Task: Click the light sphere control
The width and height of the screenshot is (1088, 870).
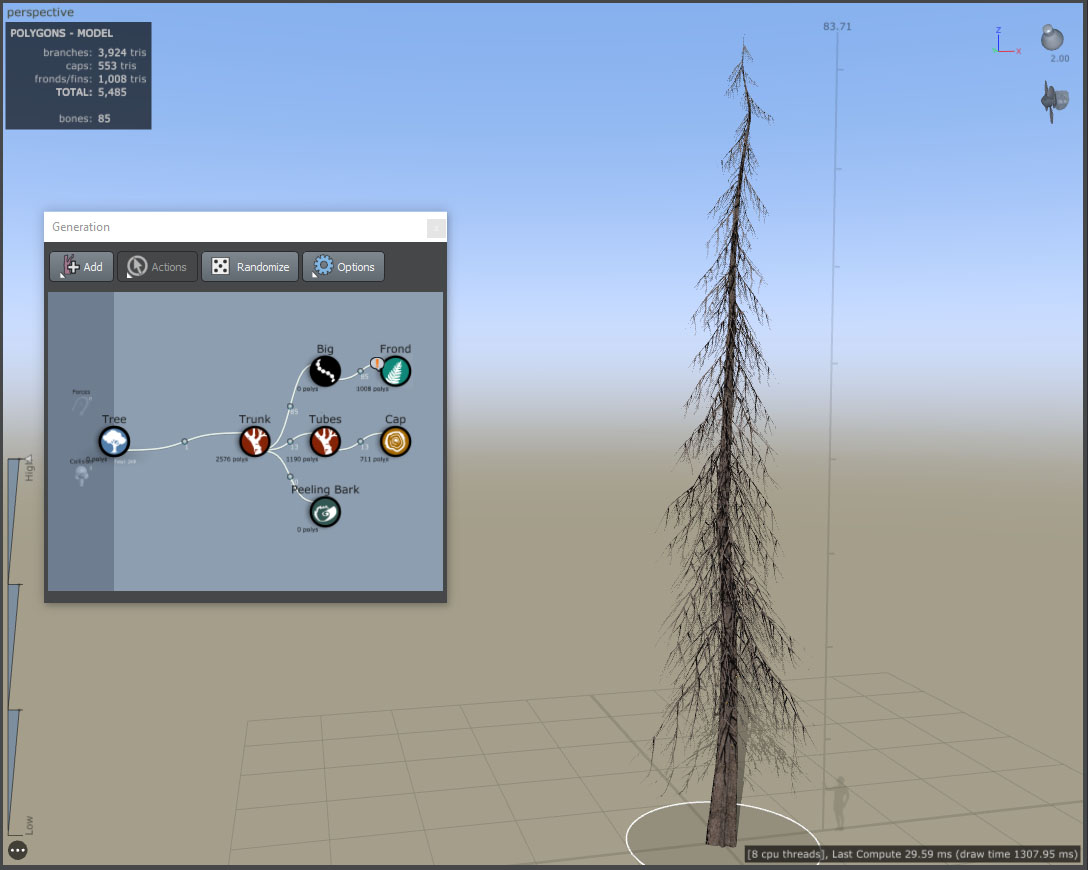Action: [x=1052, y=38]
